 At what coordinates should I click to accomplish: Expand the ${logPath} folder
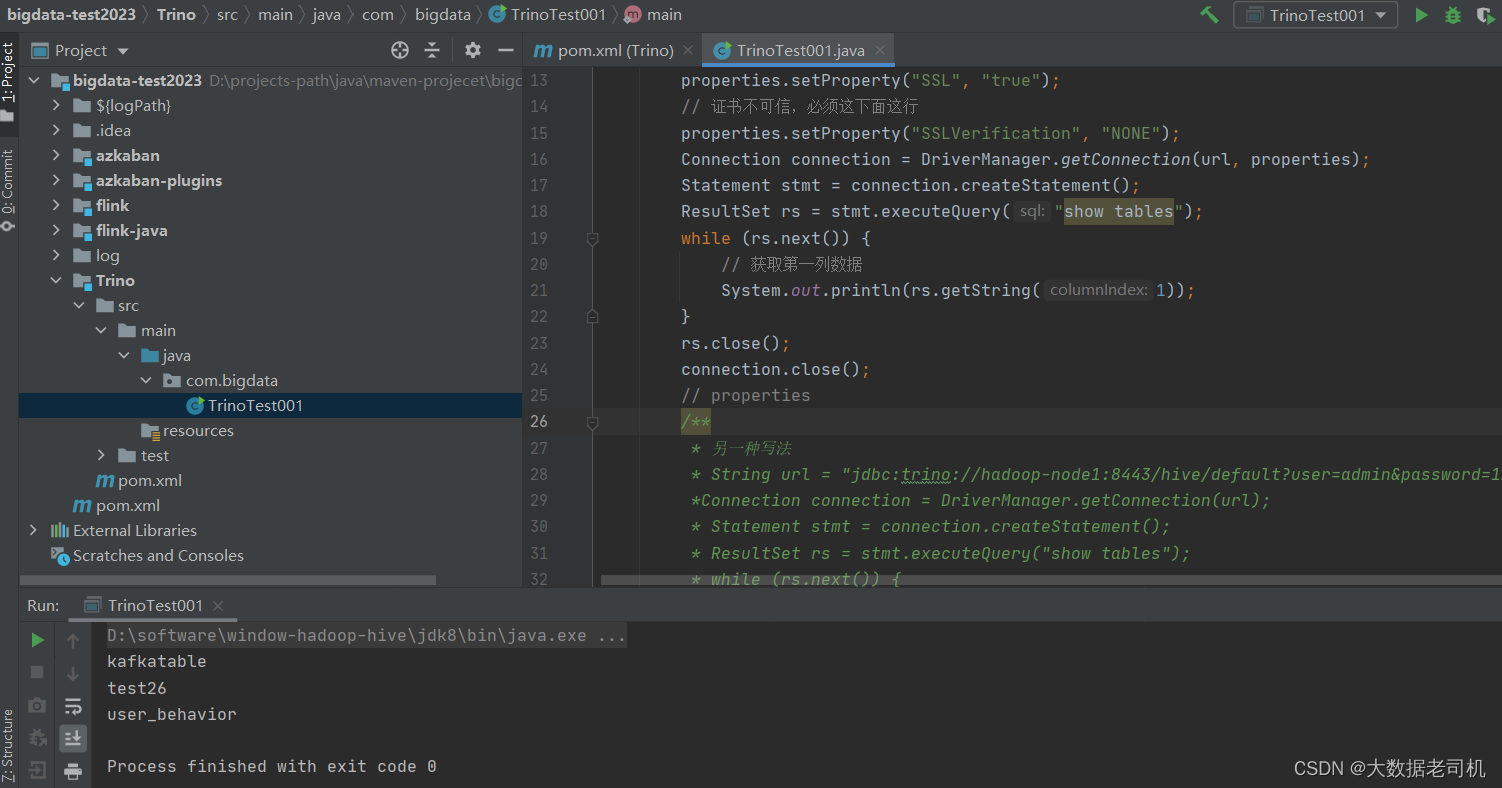57,105
